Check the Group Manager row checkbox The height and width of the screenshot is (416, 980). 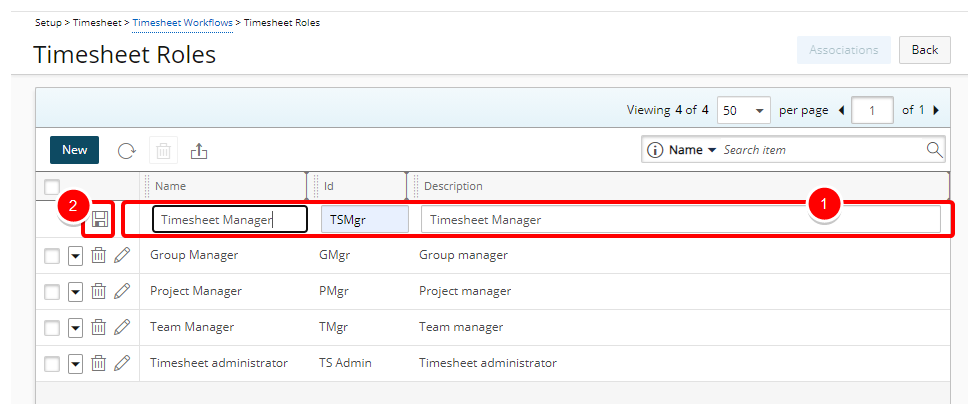(52, 256)
